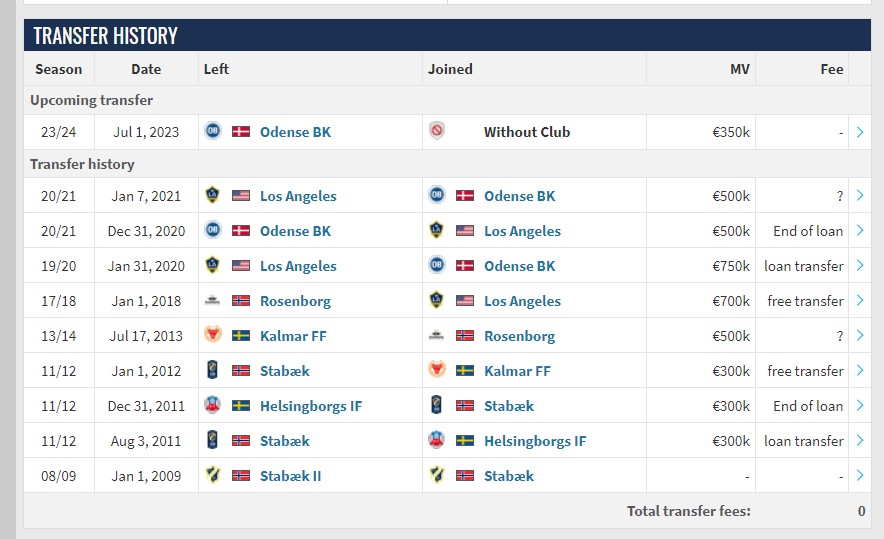Click Denmark flag next to Odense BK, Dec 31, 2020

coord(241,231)
